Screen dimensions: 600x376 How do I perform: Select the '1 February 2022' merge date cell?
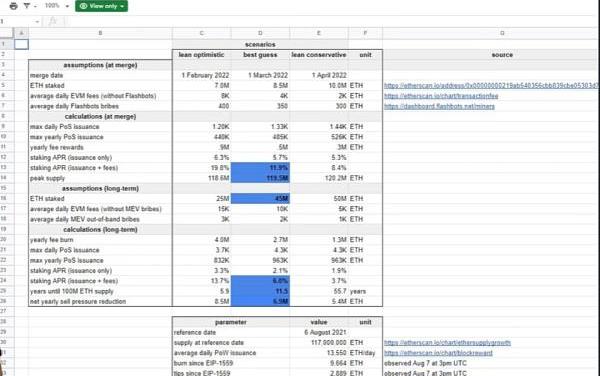202,75
